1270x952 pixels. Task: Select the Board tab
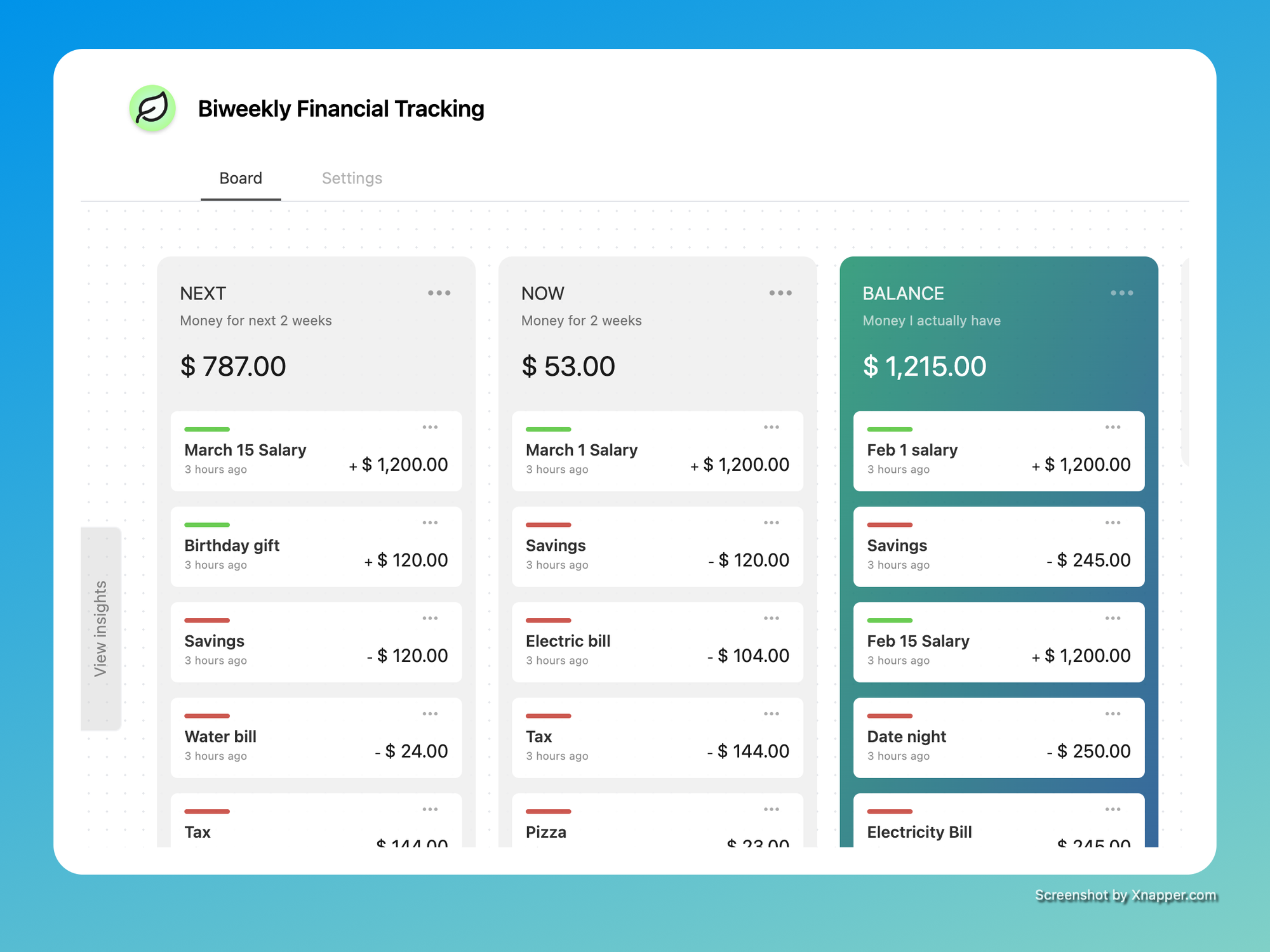click(x=241, y=178)
